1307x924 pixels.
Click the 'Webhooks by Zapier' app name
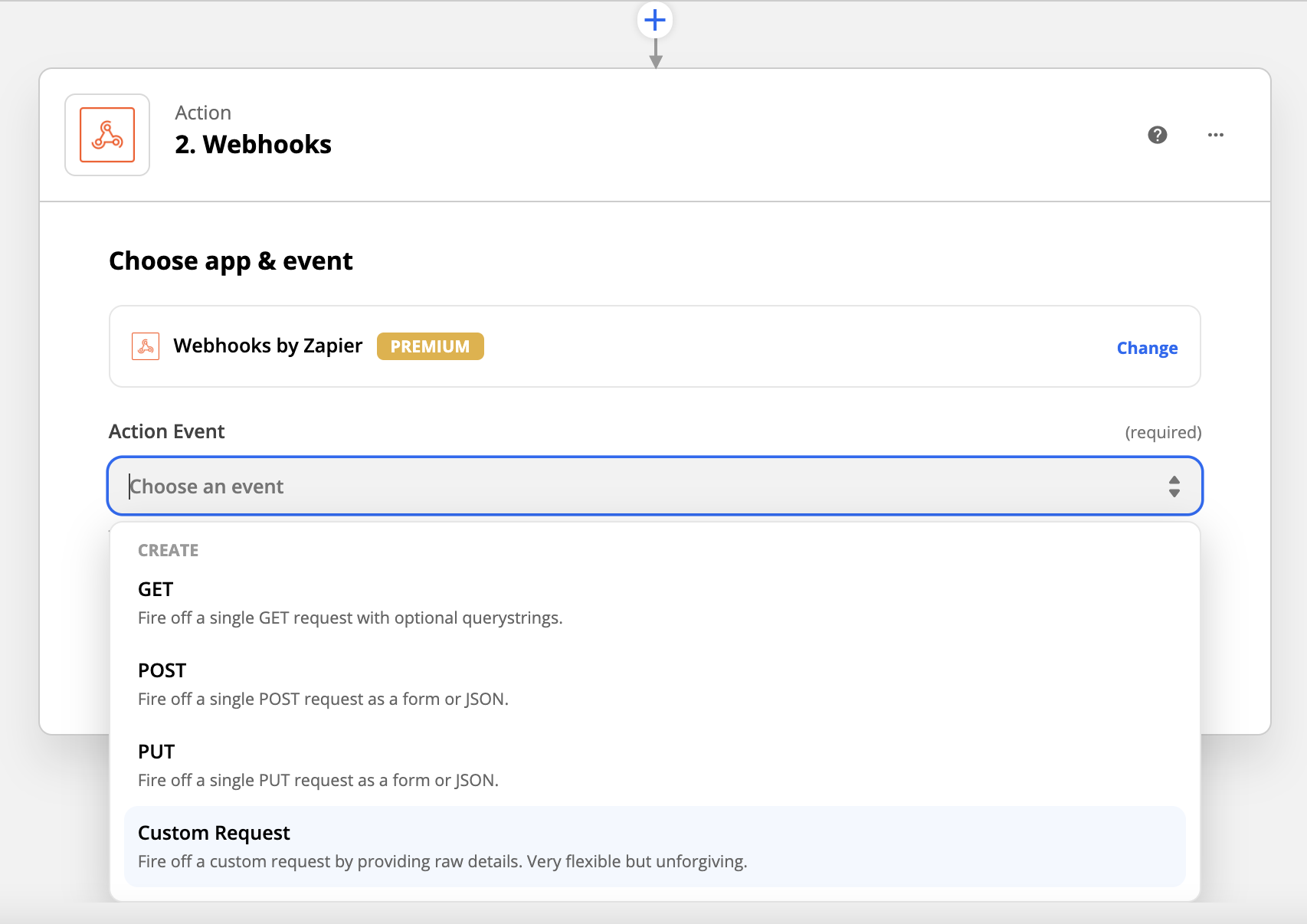pos(268,346)
